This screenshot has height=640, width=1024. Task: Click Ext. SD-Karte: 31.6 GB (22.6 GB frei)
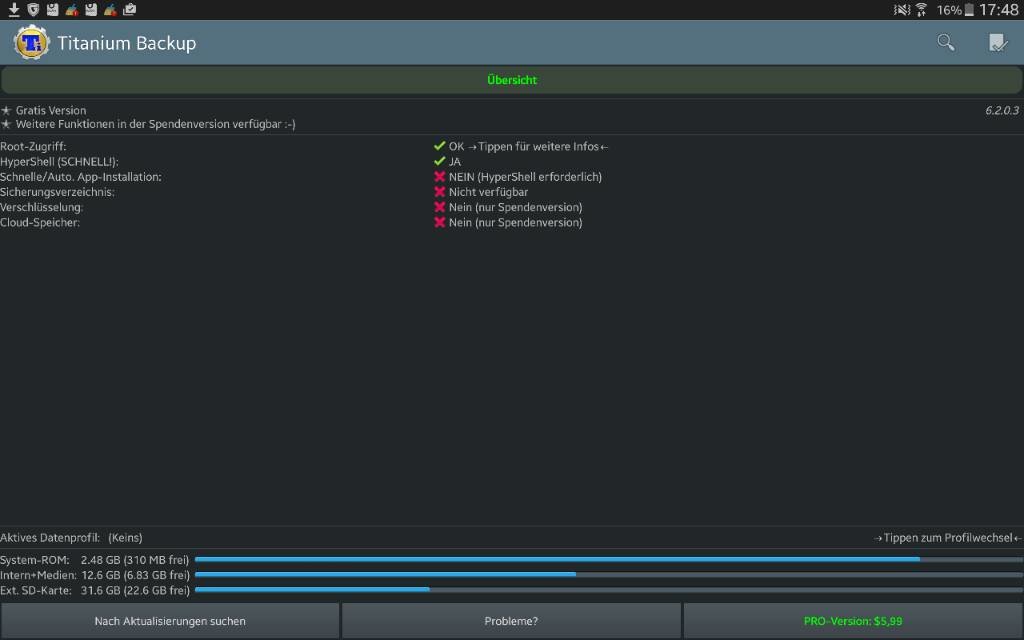point(95,590)
